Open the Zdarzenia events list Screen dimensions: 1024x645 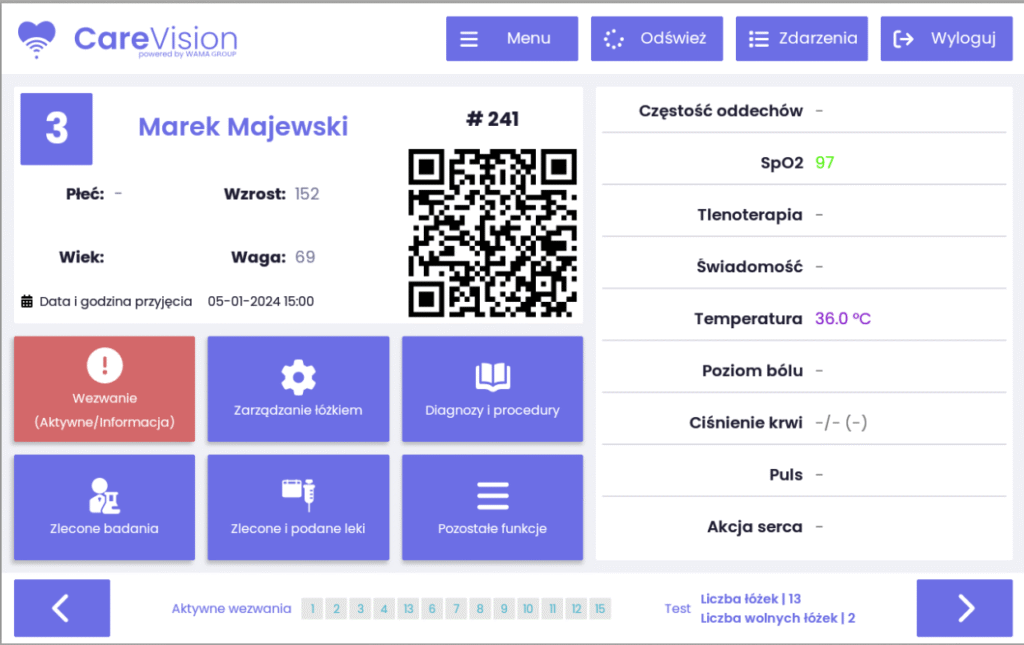(803, 39)
